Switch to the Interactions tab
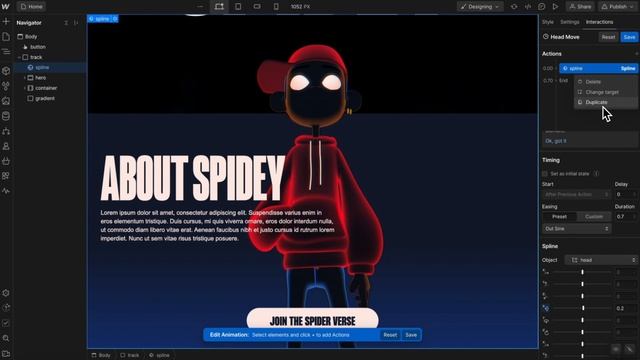The width and height of the screenshot is (640, 360). [x=599, y=22]
